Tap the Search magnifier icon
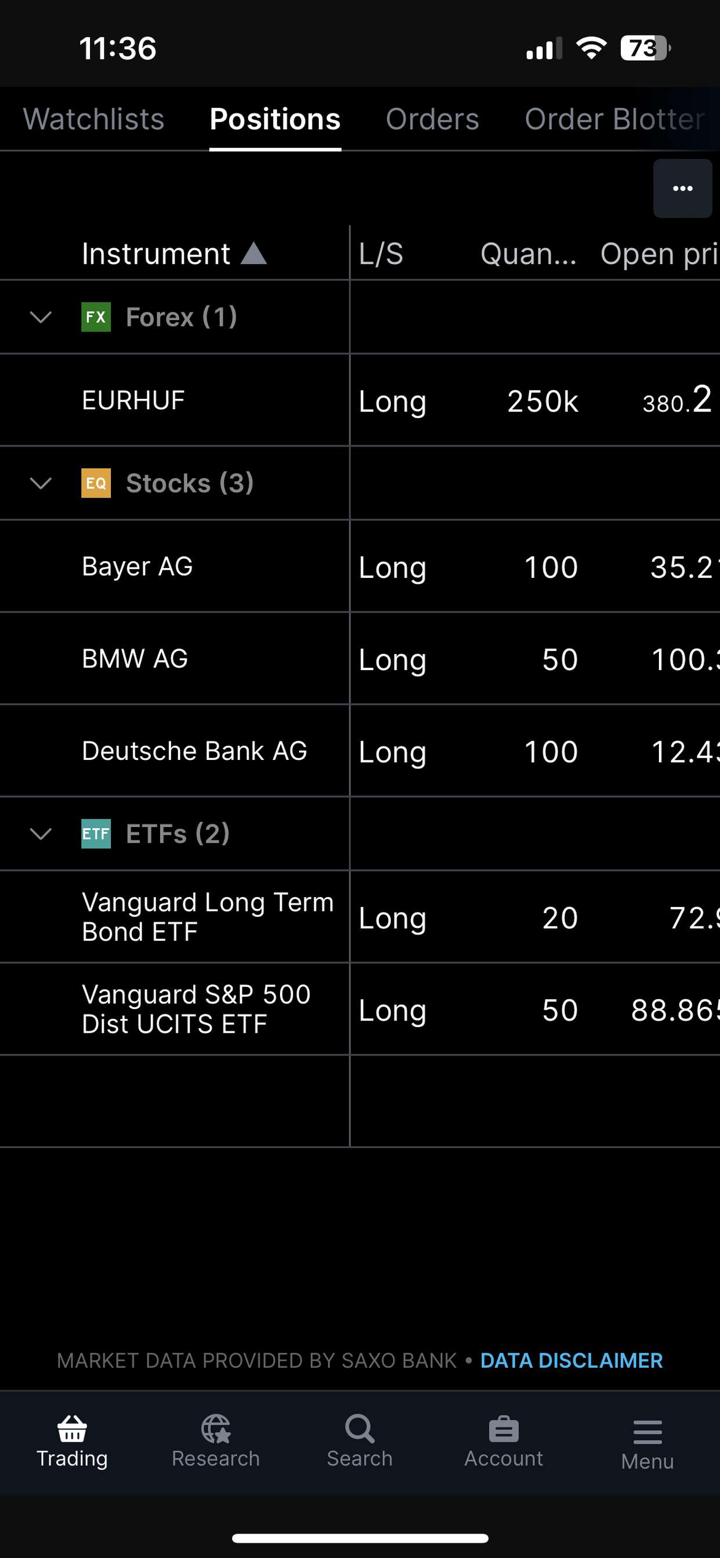Viewport: 720px width, 1558px height. coord(360,1429)
